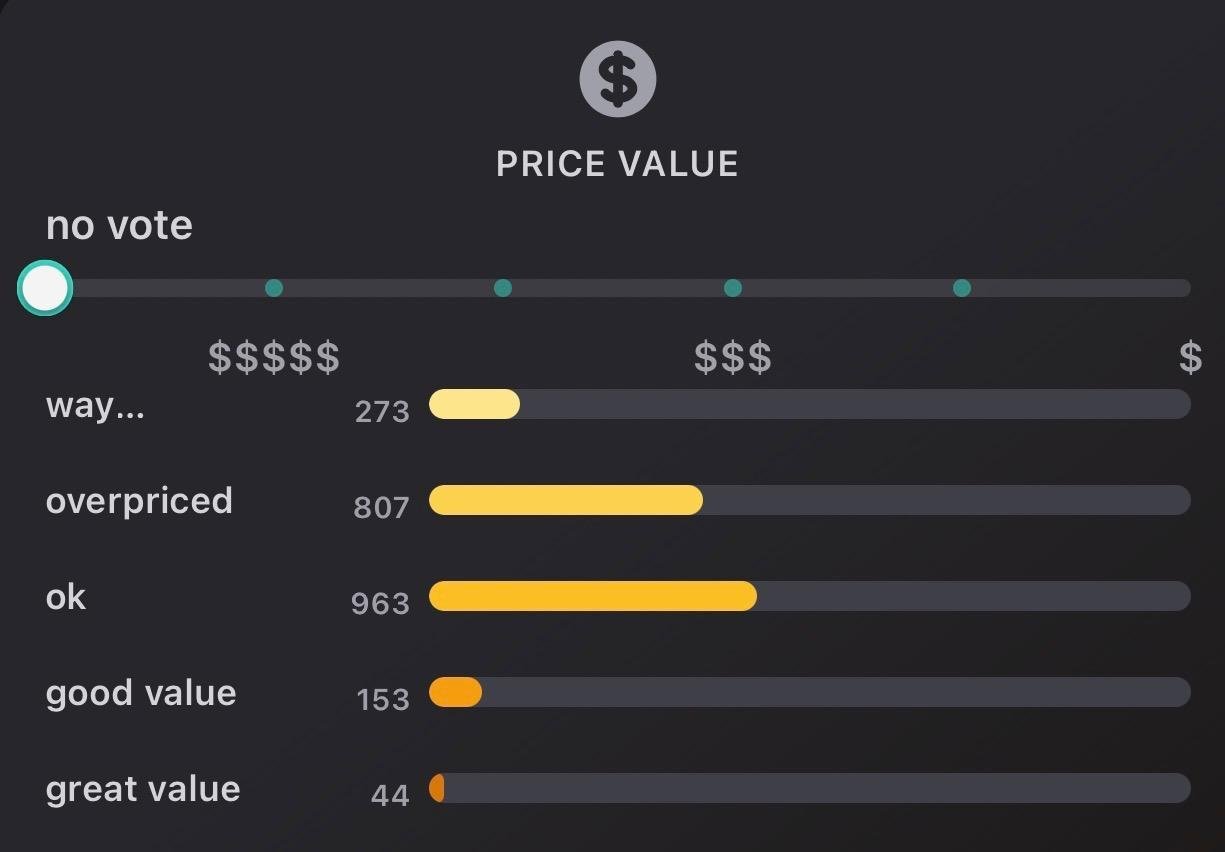Click the dollar sign Price Value icon
Image resolution: width=1225 pixels, height=852 pixels.
618,80
